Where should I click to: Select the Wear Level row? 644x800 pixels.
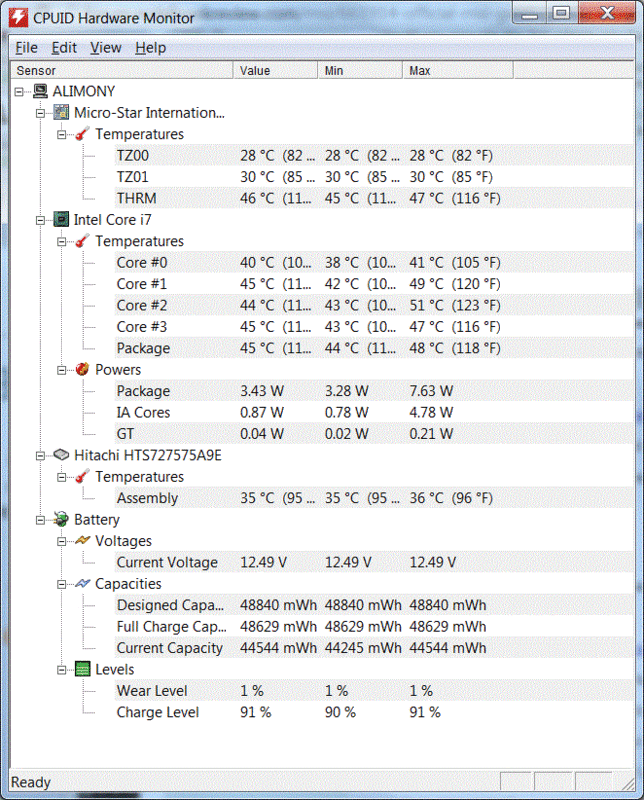point(375,691)
